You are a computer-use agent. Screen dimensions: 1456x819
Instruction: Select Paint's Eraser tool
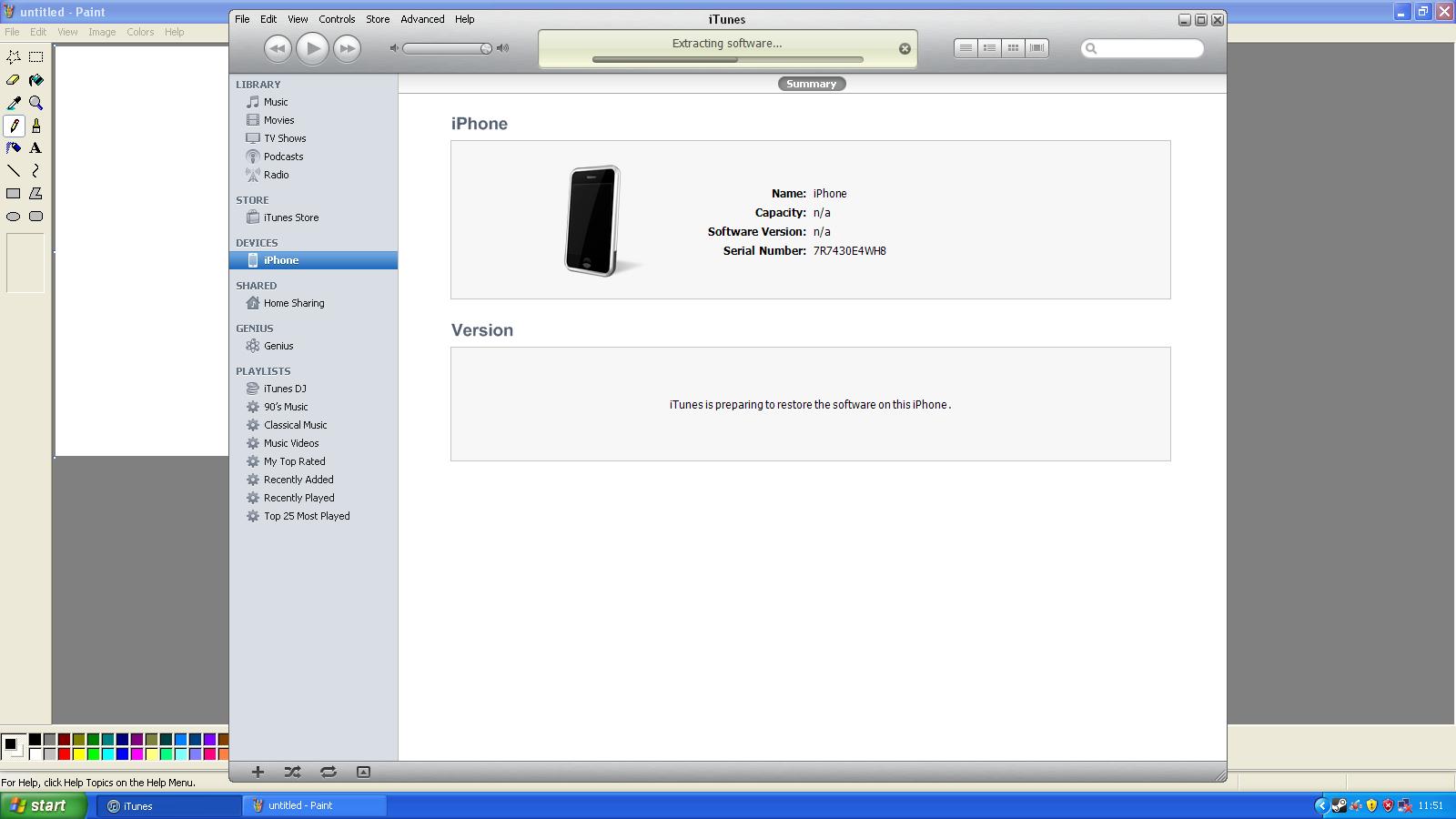[x=14, y=80]
